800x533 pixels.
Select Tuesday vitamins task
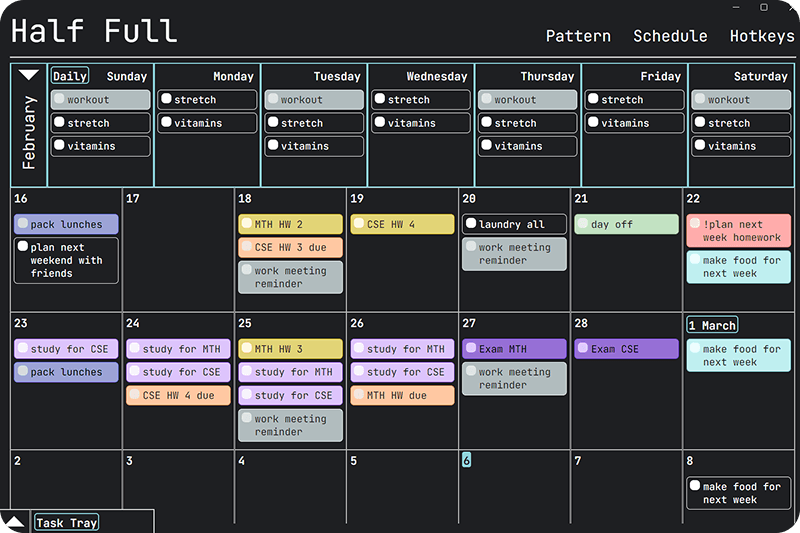(x=314, y=146)
